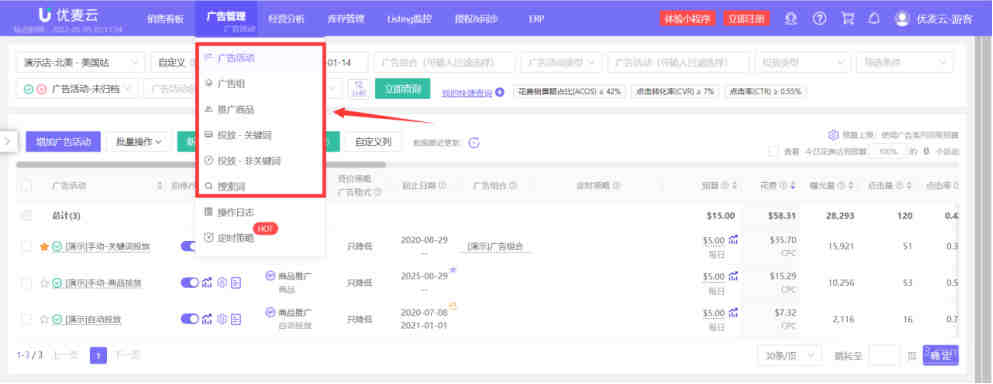
Task: Open the 自定义 date range dropdown
Action: [173, 63]
